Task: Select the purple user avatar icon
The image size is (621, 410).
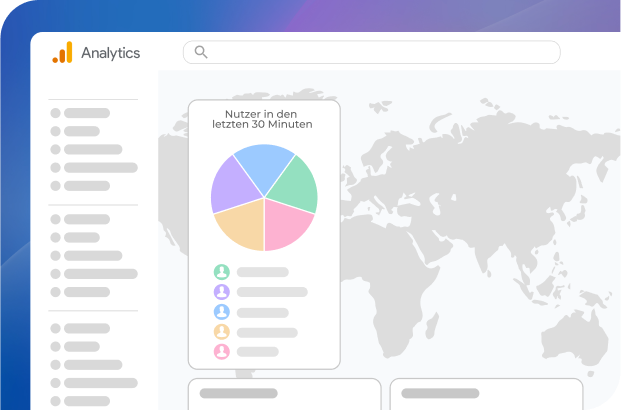Action: (221, 292)
